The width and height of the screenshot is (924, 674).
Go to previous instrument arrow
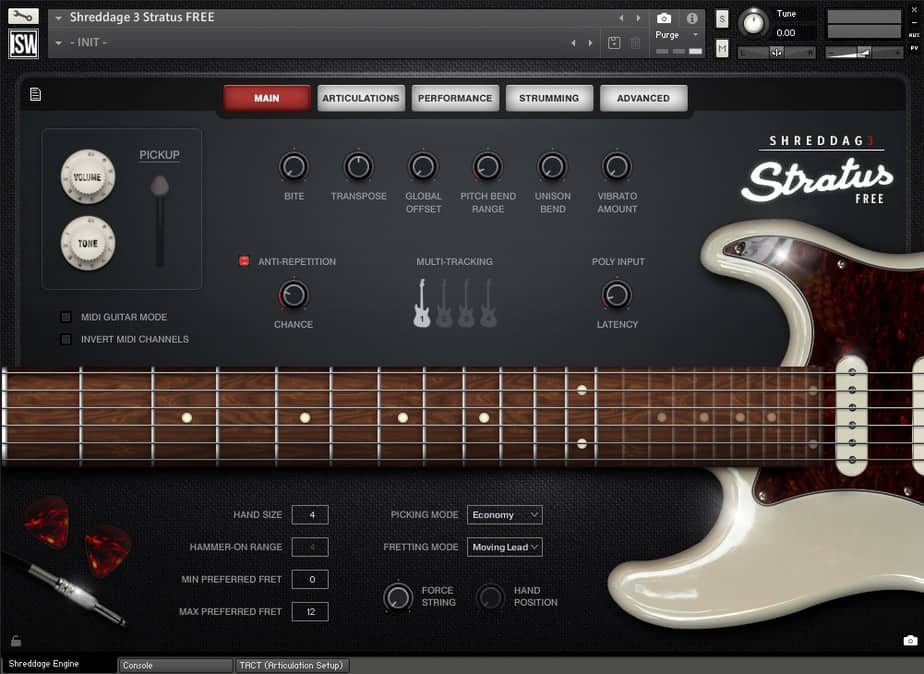[621, 18]
